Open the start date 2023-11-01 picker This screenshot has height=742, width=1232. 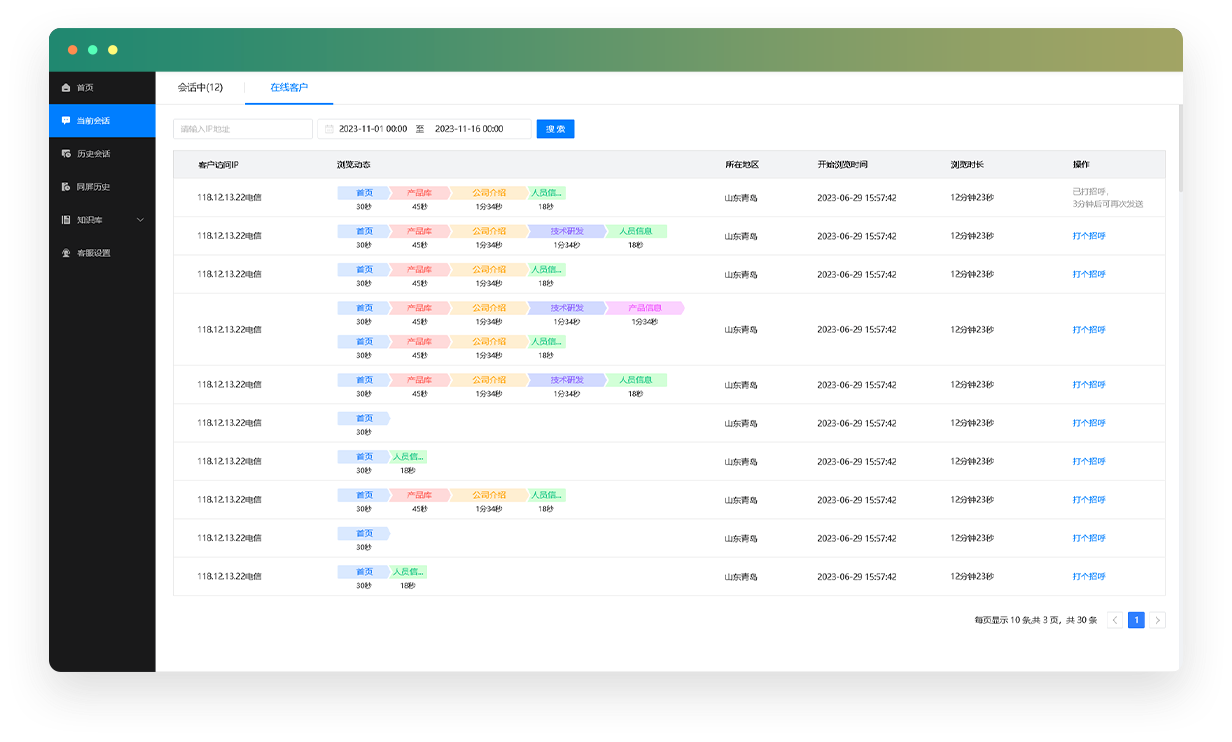tap(372, 129)
